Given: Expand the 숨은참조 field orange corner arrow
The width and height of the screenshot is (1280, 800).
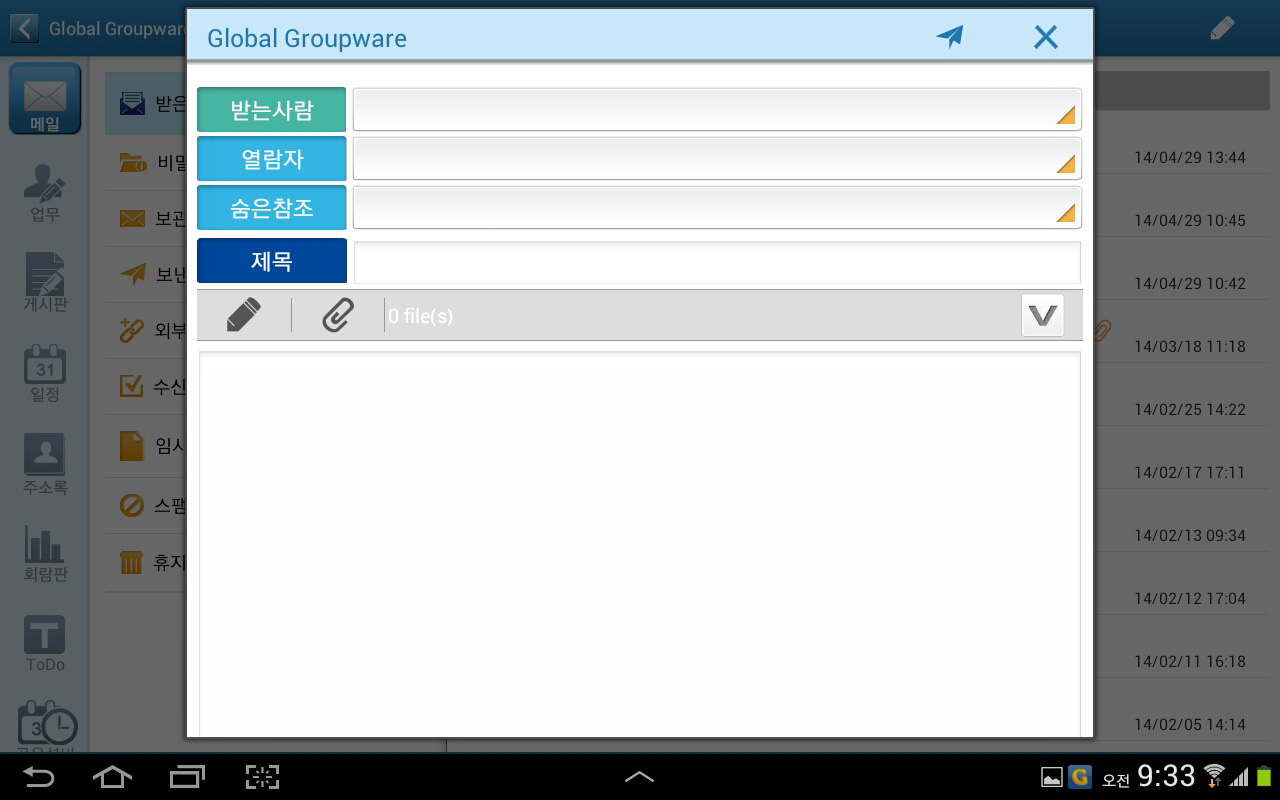Looking at the screenshot, I should pyautogui.click(x=1066, y=213).
